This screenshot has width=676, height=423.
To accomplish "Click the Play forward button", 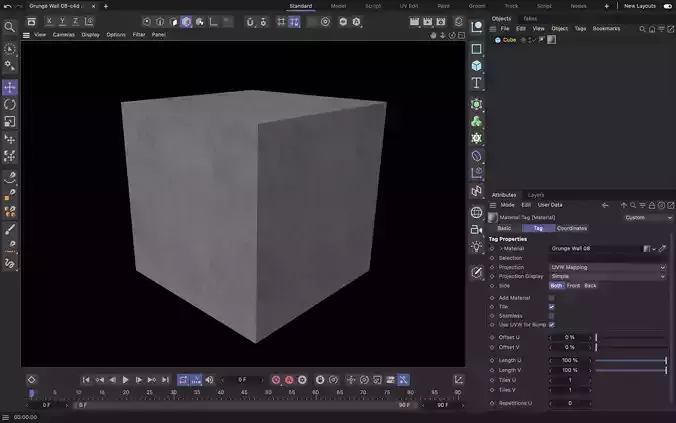I will [x=125, y=380].
